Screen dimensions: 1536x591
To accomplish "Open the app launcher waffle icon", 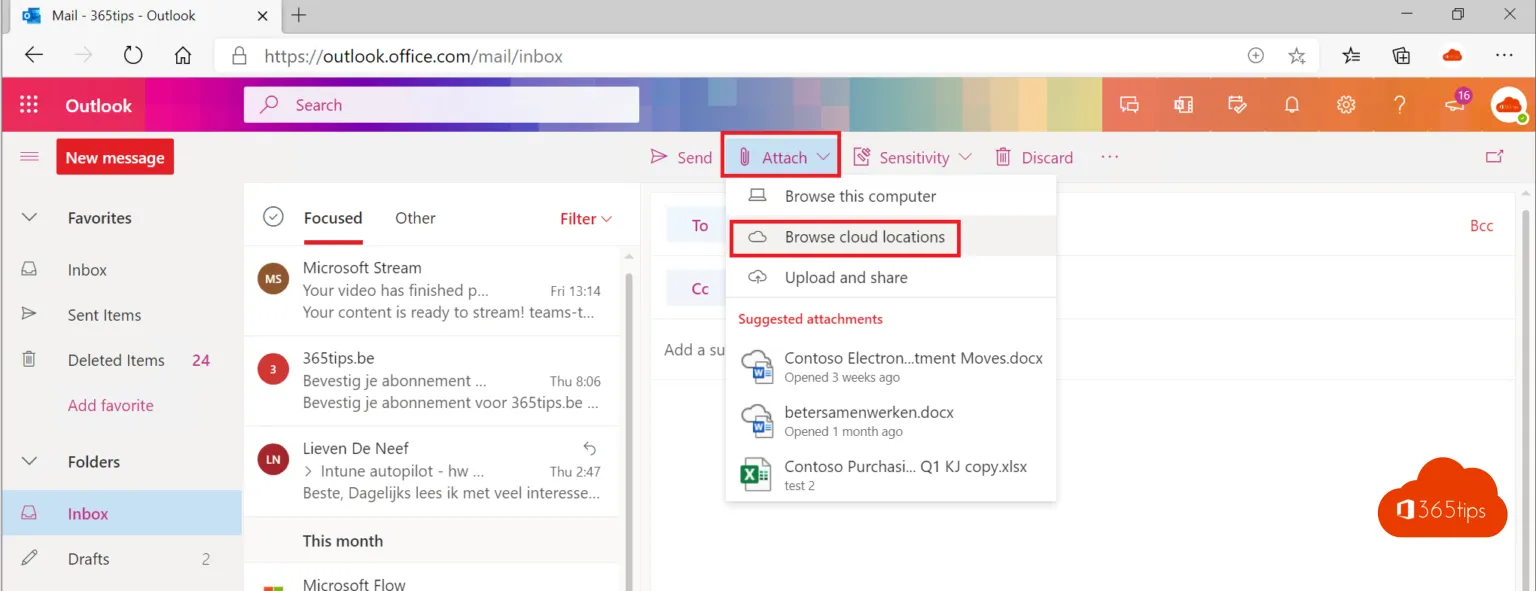I will (x=29, y=105).
